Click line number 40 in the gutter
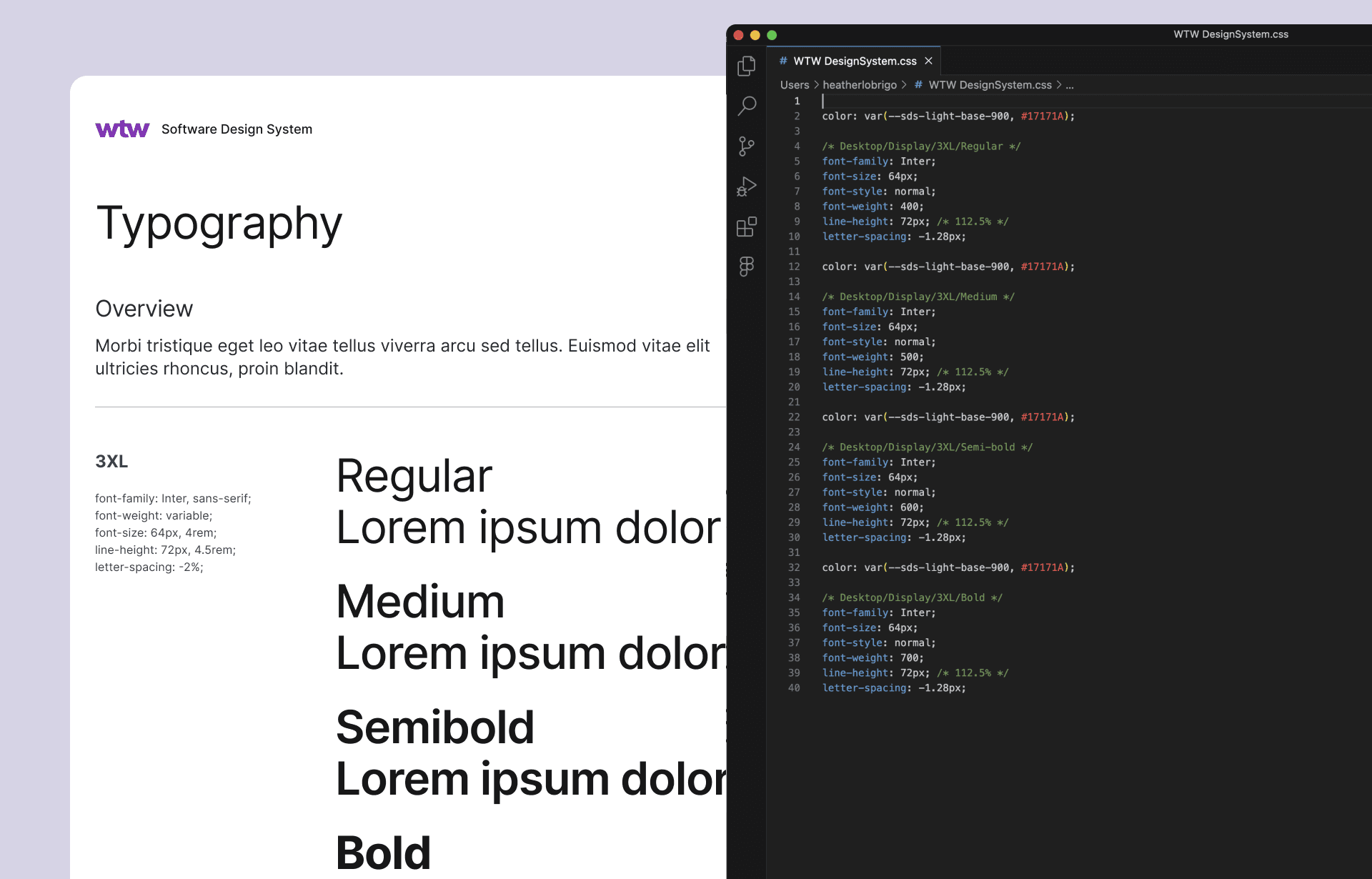Viewport: 1372px width, 879px height. coord(794,688)
